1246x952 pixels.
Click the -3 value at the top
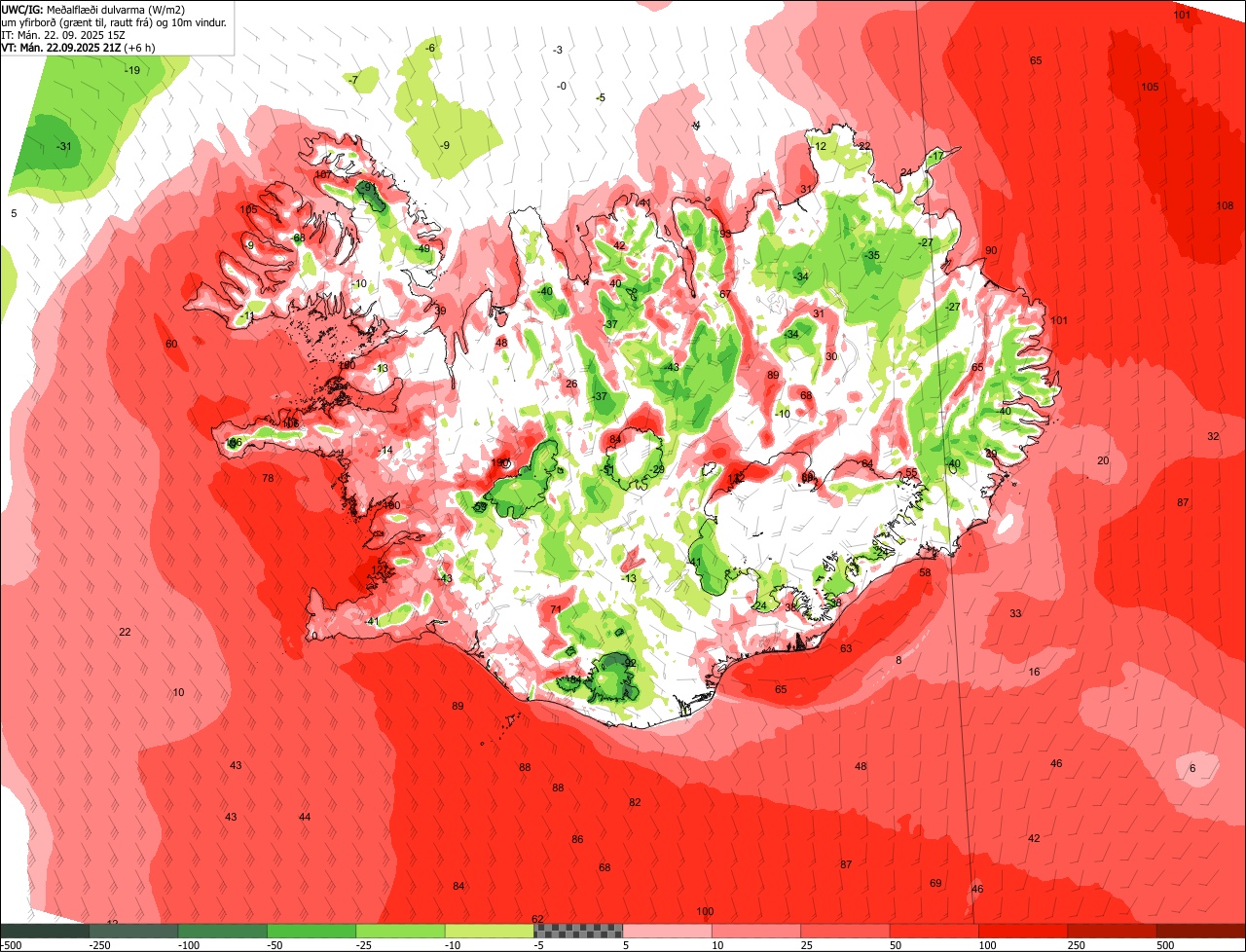[557, 50]
